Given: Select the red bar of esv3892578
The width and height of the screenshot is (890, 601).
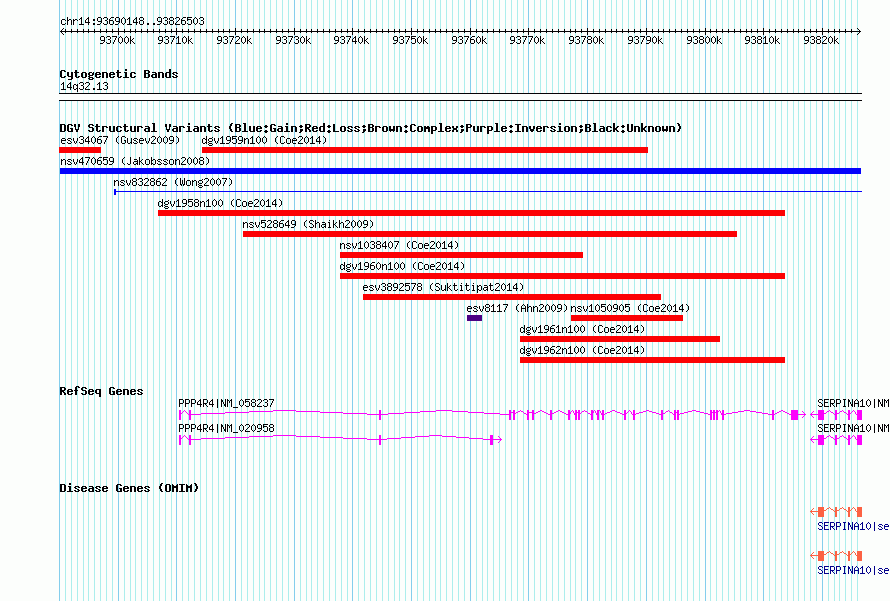Looking at the screenshot, I should click(512, 297).
